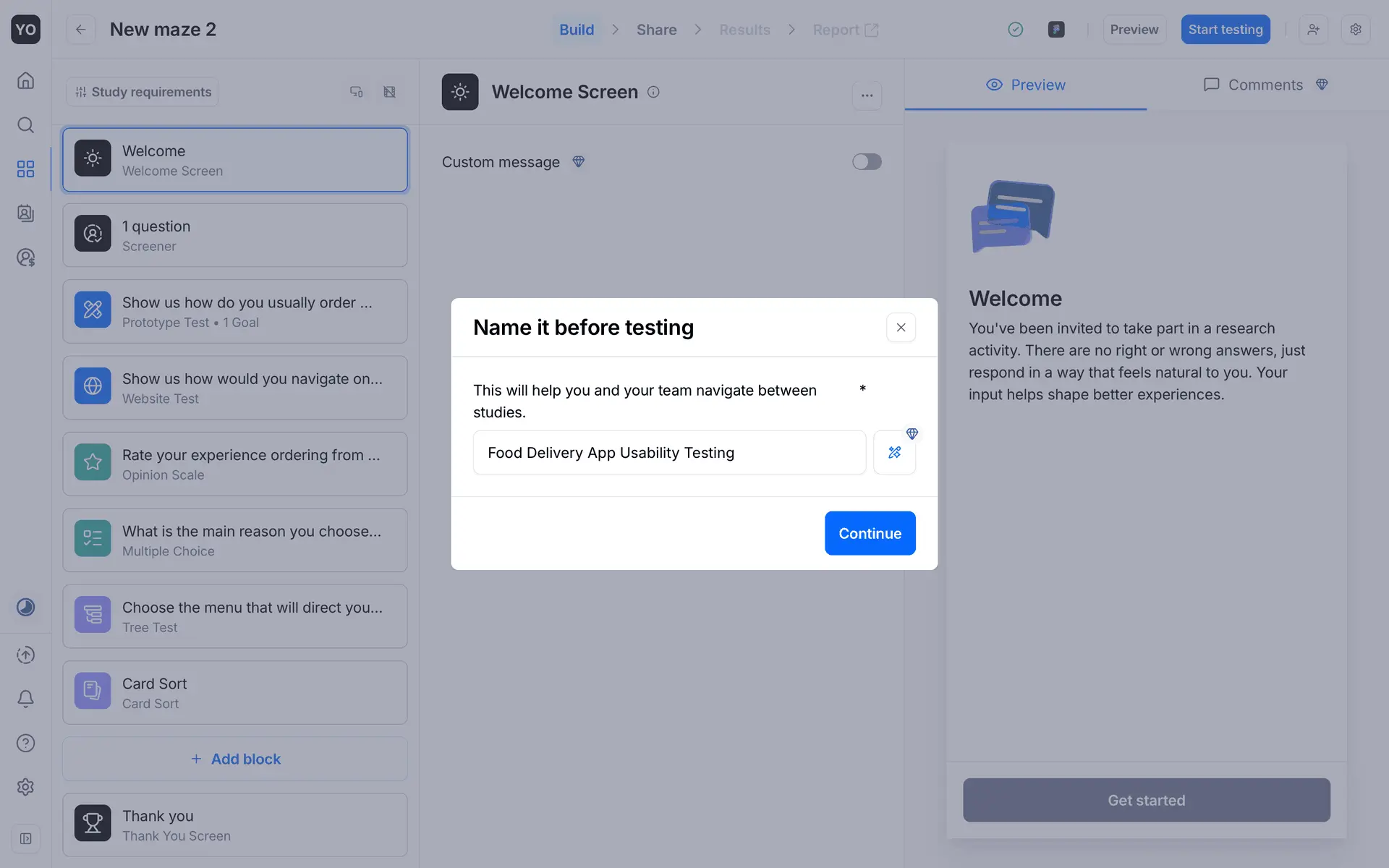The image size is (1389, 868).
Task: Open the Study requirements filter button
Action: tap(143, 92)
